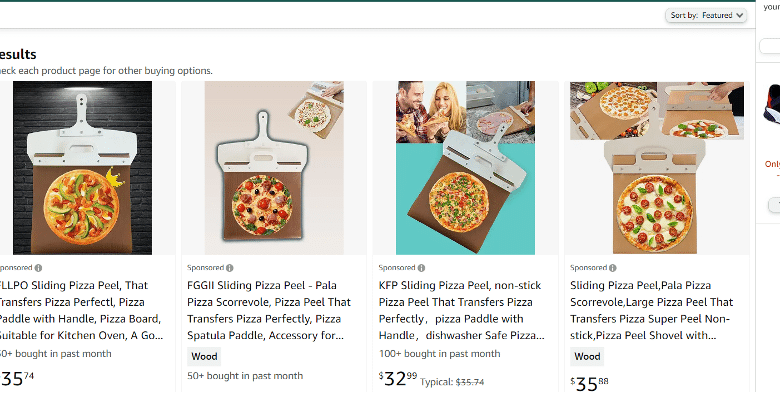This screenshot has width=780, height=395.
Task: Open the Sort by Featured dropdown
Action: pos(706,15)
